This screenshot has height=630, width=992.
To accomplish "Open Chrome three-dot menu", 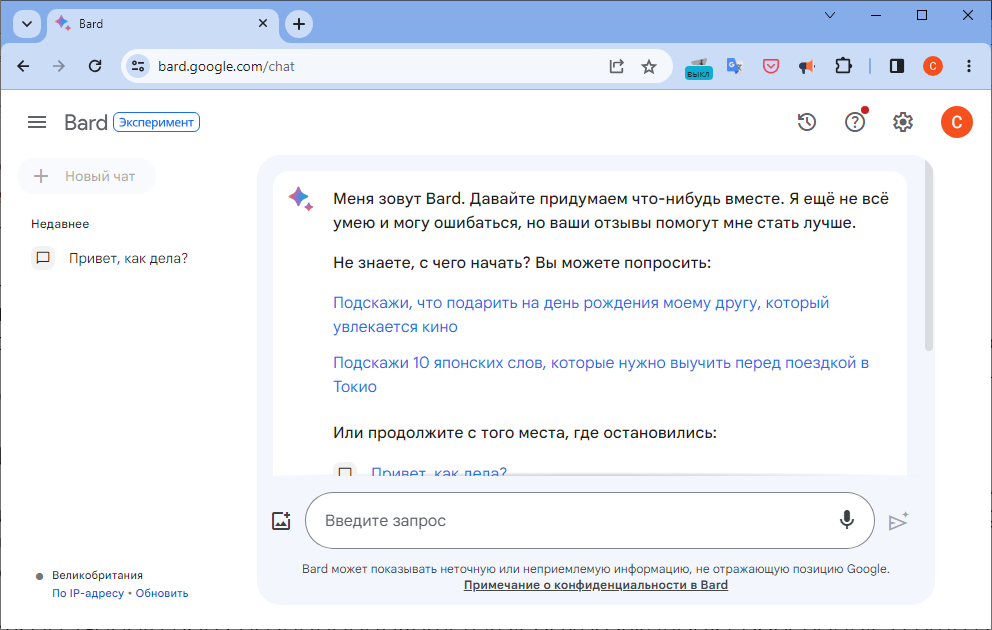I will coord(969,66).
